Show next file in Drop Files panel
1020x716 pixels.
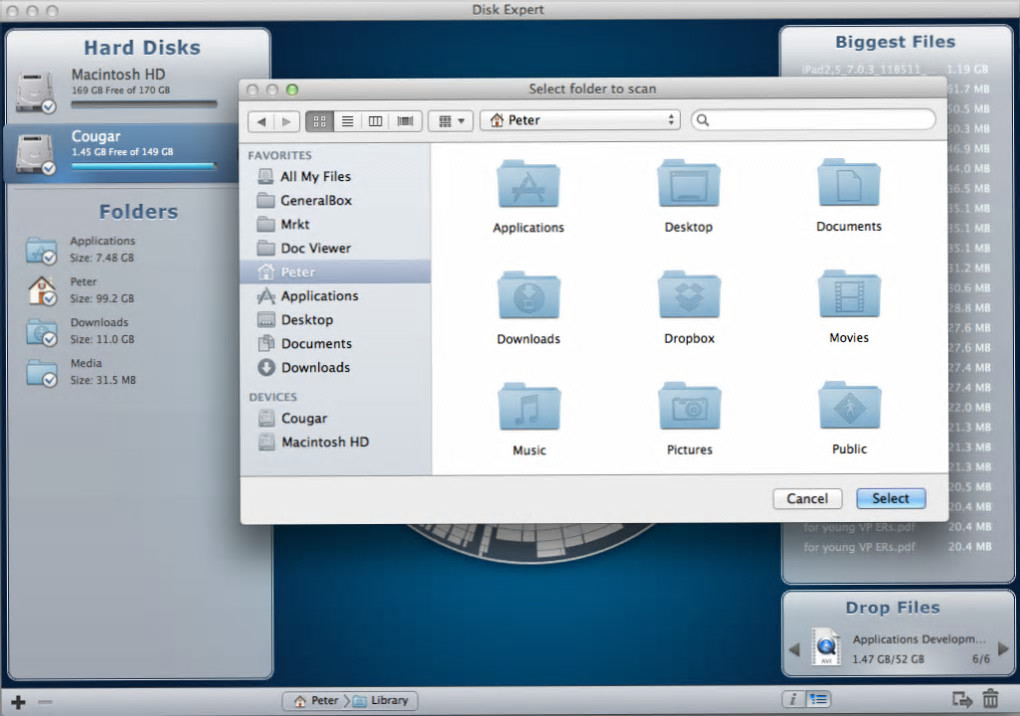point(1003,649)
